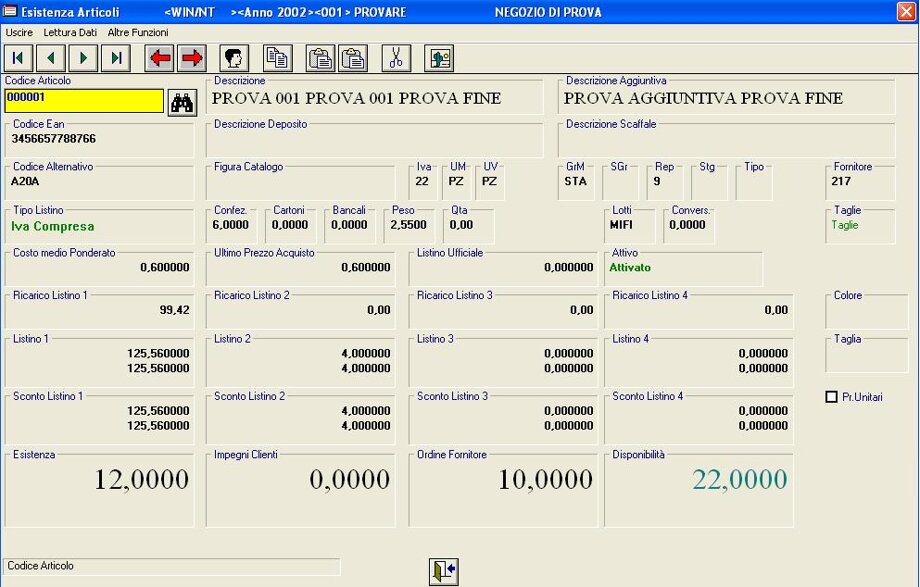Open the Uscire menu
The image size is (920, 587).
(19, 33)
